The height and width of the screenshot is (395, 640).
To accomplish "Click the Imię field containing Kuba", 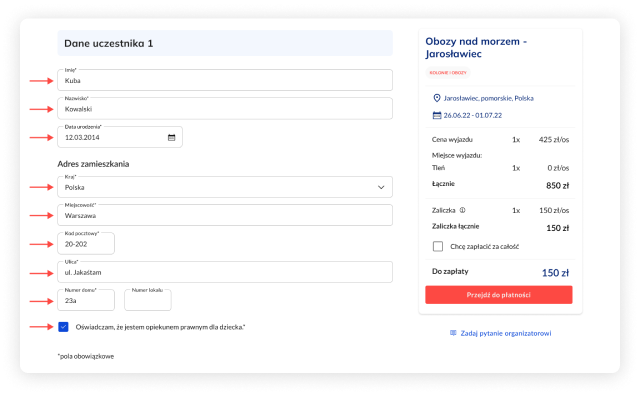I will click(225, 80).
